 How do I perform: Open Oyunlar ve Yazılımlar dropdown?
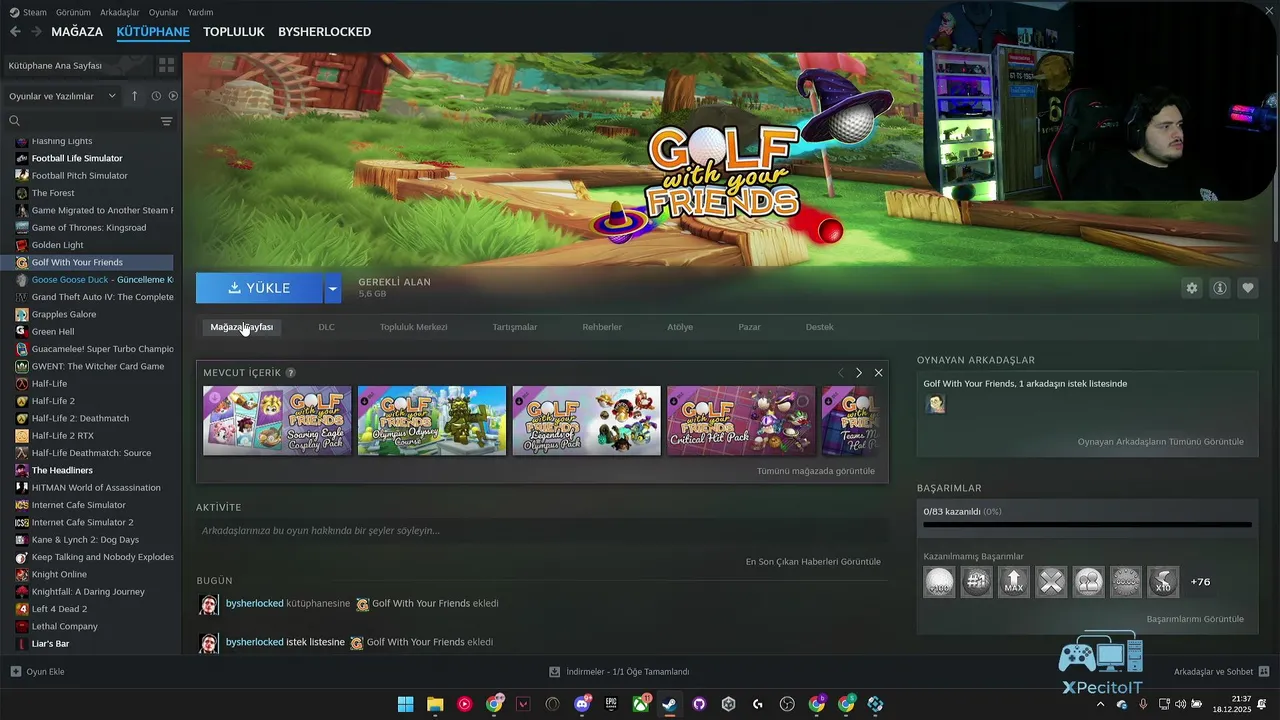(62, 96)
